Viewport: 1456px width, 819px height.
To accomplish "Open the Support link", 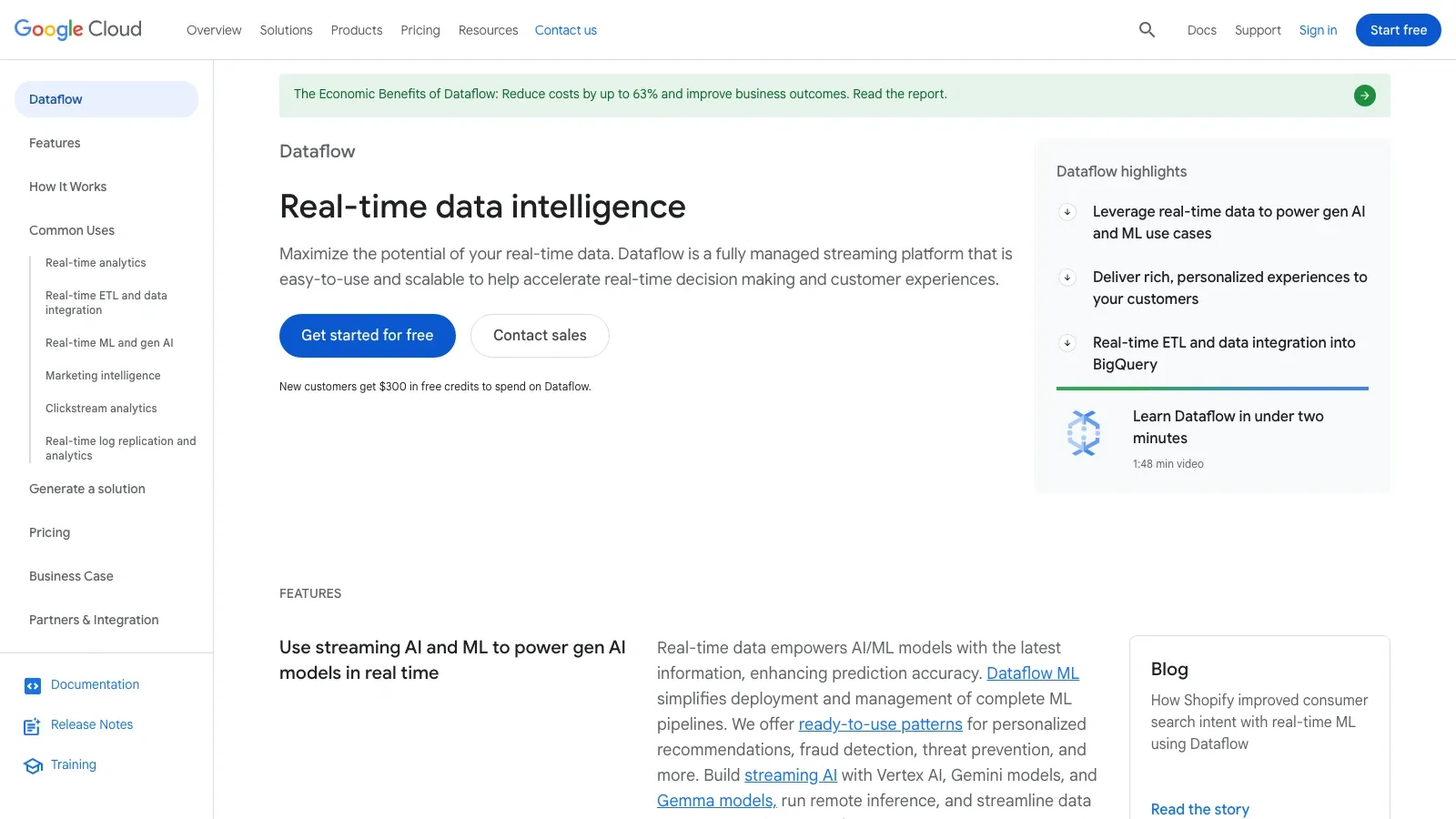I will pyautogui.click(x=1258, y=30).
